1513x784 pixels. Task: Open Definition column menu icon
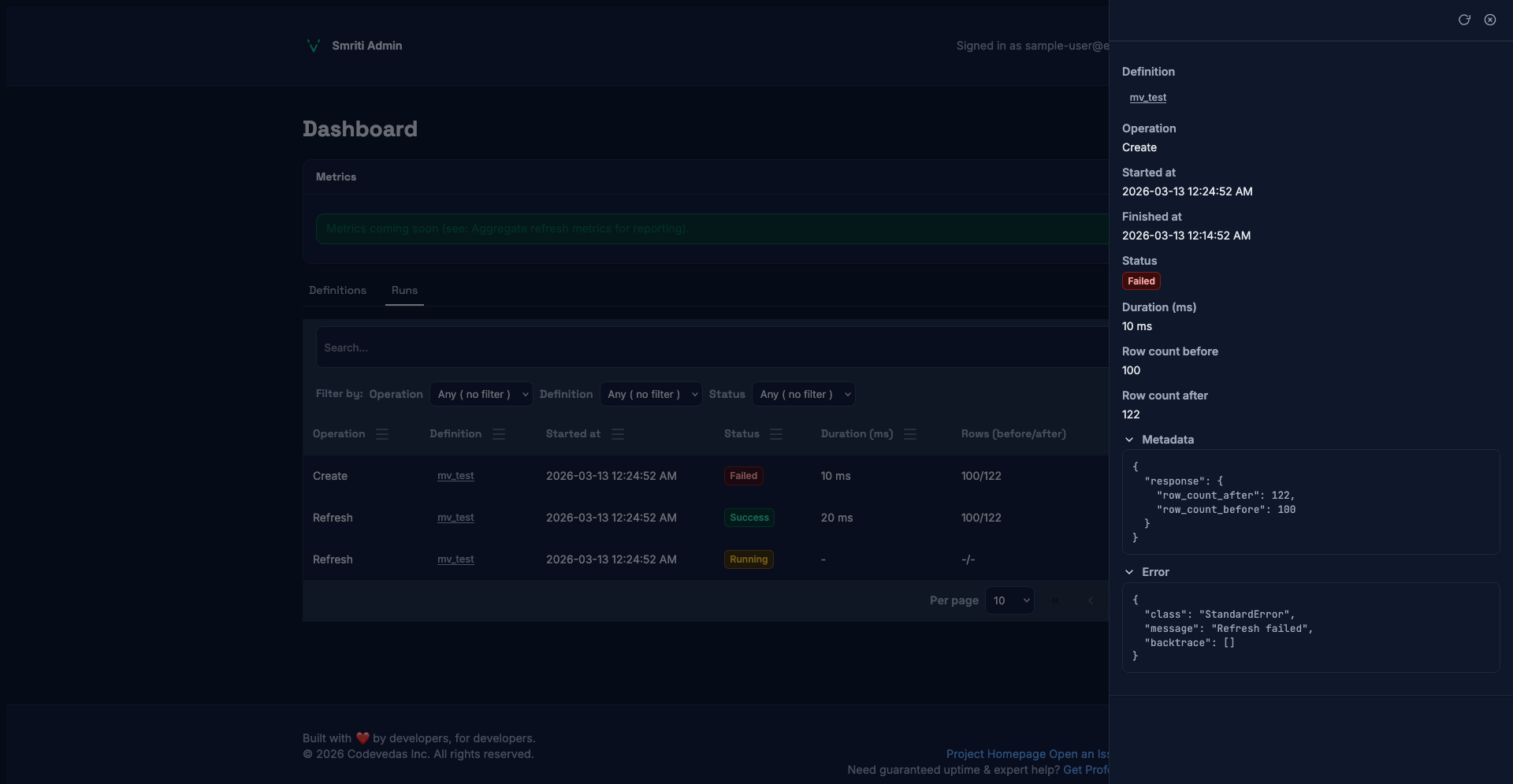499,434
